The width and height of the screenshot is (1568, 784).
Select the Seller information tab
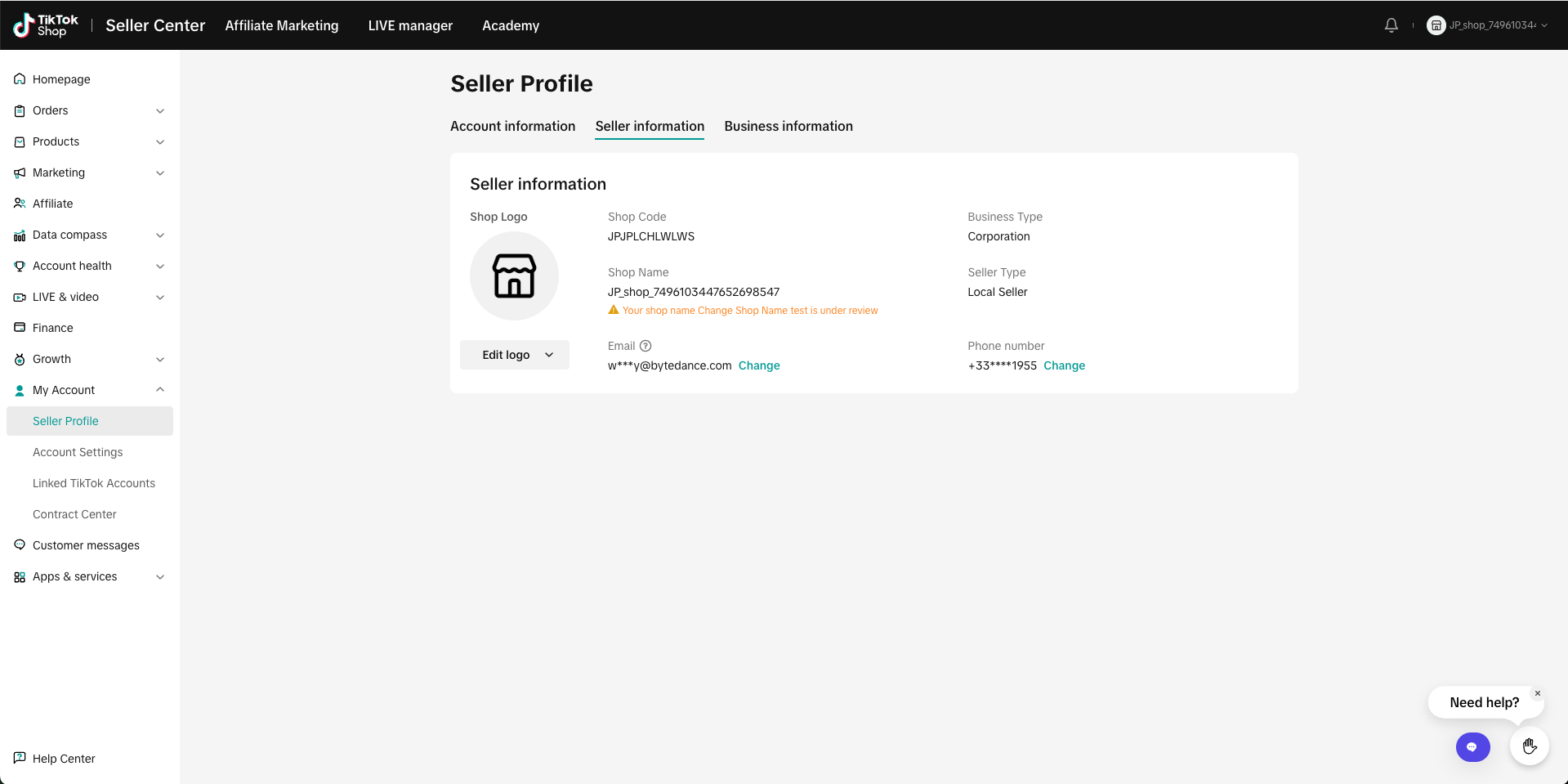pyautogui.click(x=650, y=126)
